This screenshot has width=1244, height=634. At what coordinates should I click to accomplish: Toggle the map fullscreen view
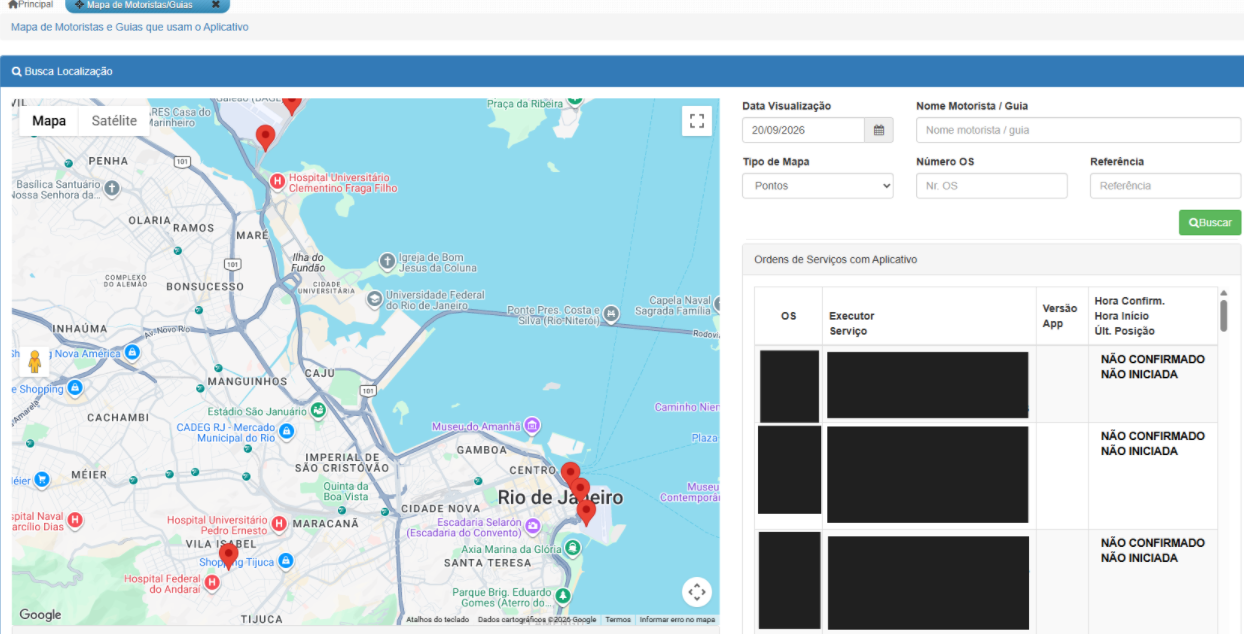[x=697, y=121]
